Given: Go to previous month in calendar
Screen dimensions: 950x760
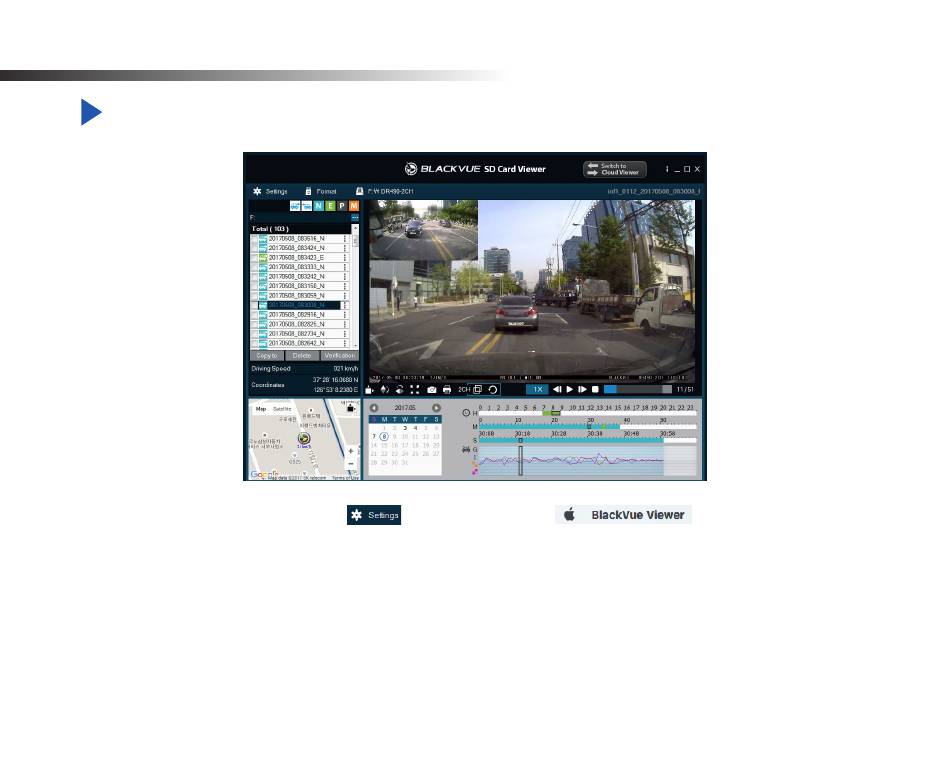Looking at the screenshot, I should (374, 408).
